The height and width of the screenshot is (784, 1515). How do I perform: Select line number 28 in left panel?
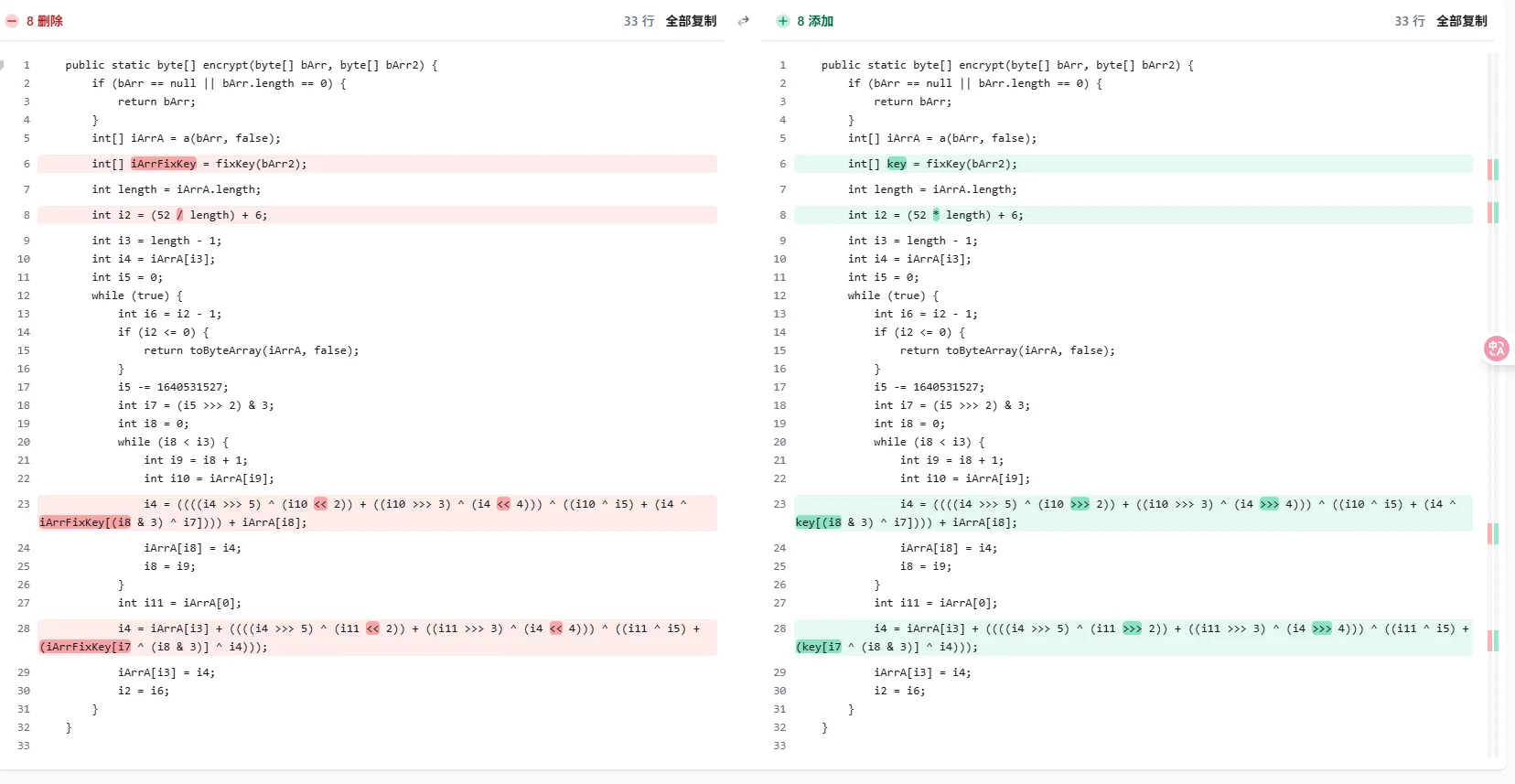click(24, 628)
